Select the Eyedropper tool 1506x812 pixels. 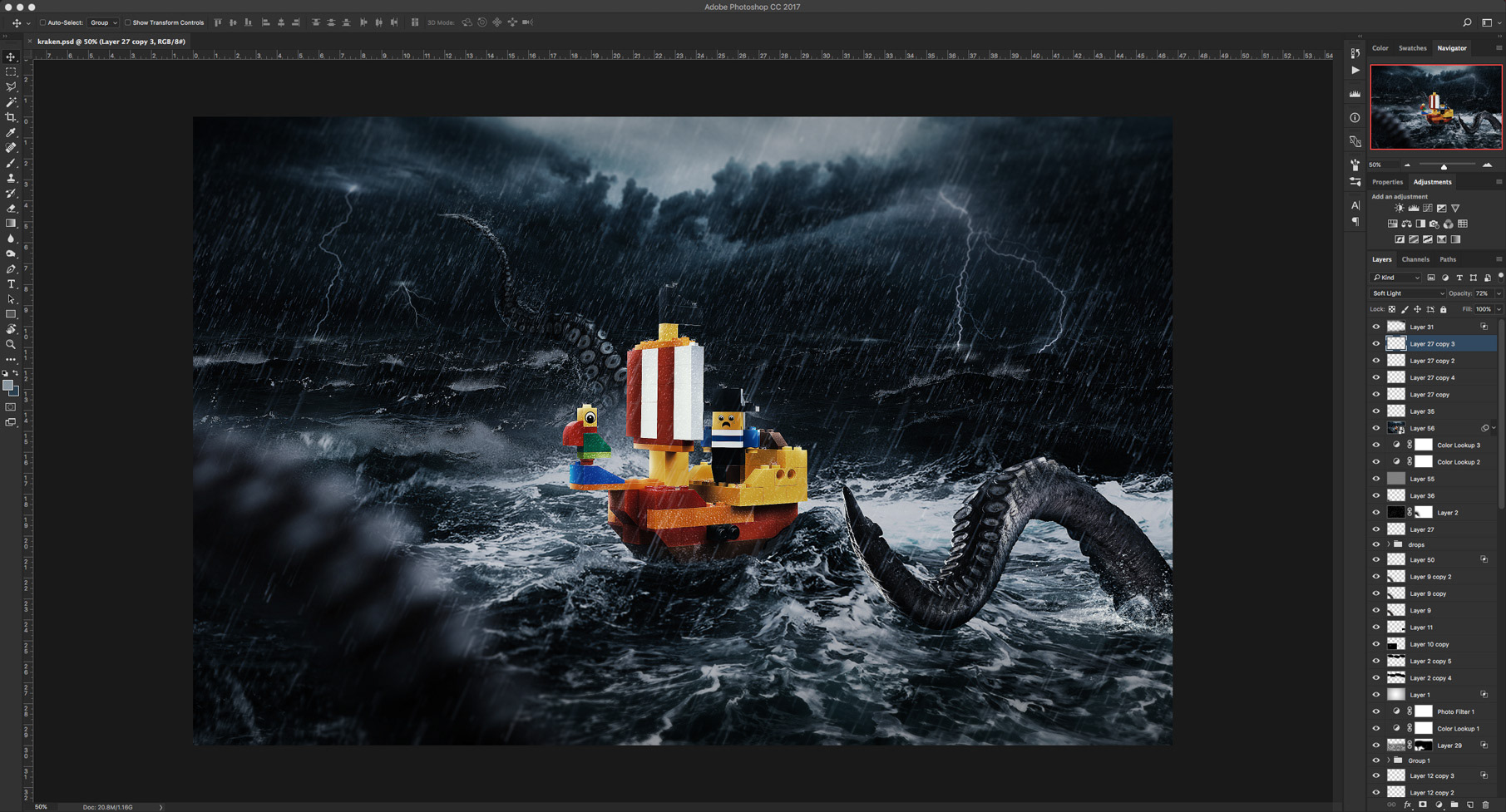[x=11, y=132]
